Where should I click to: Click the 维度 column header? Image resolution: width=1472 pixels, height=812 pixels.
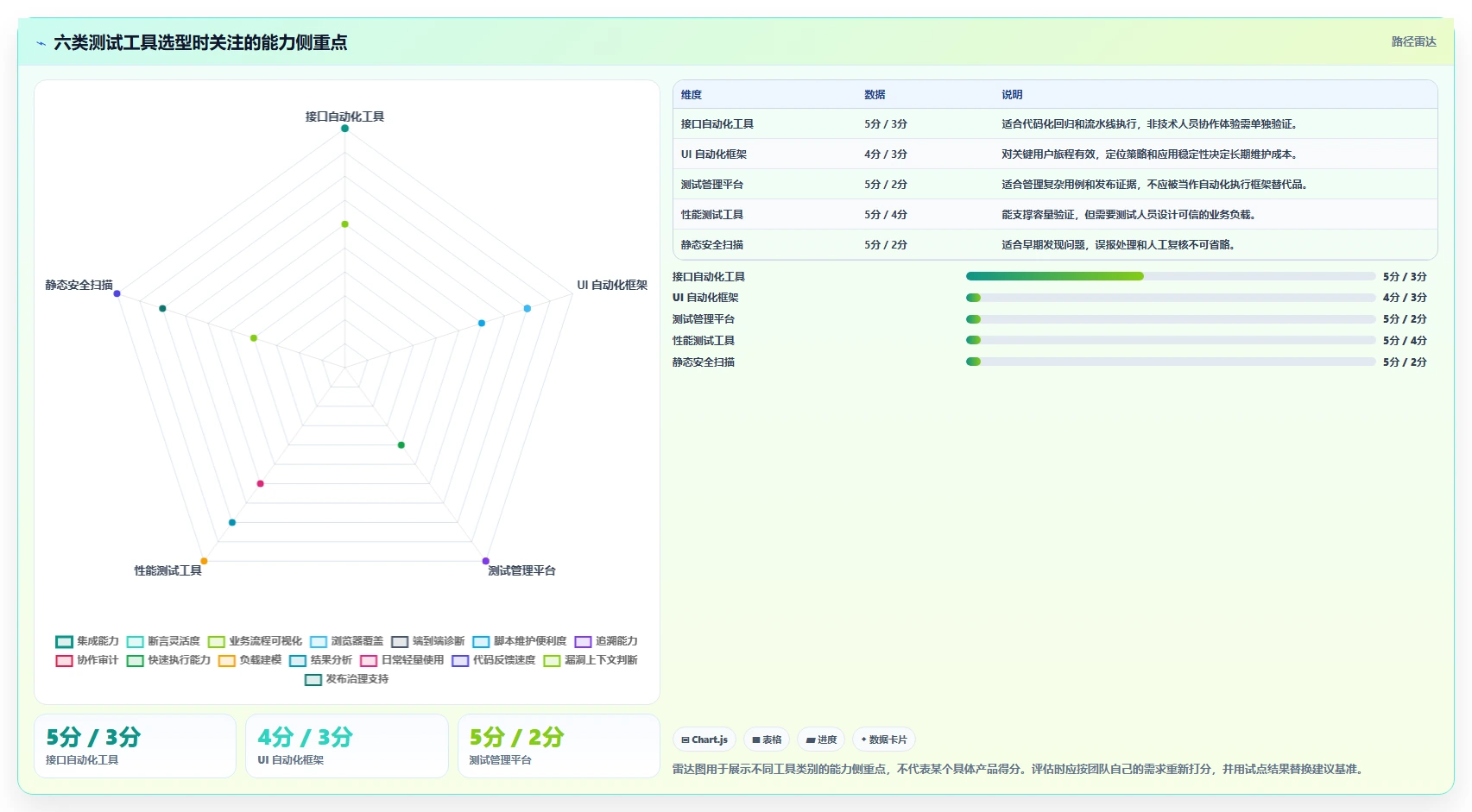pos(691,95)
